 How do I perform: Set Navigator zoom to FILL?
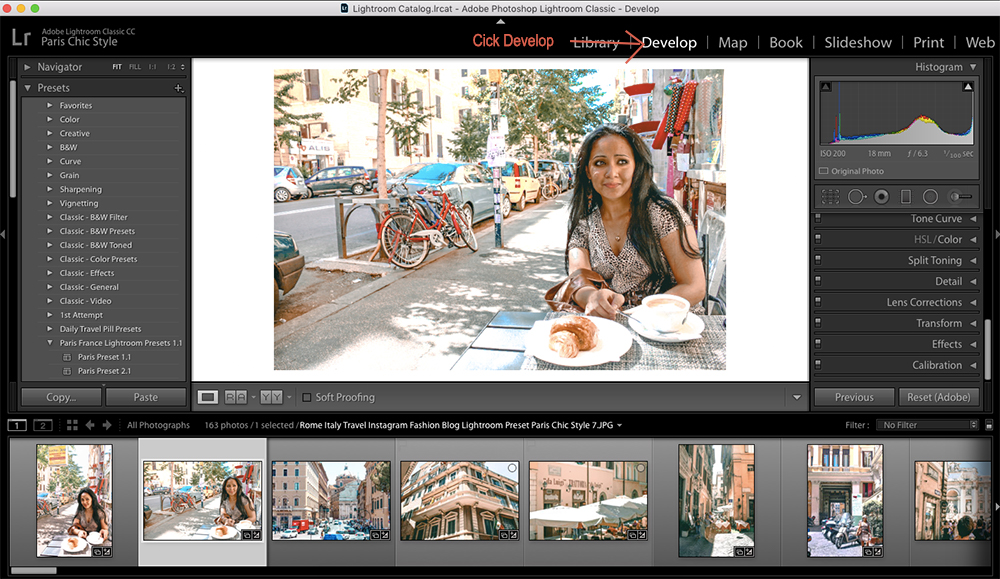coord(135,67)
